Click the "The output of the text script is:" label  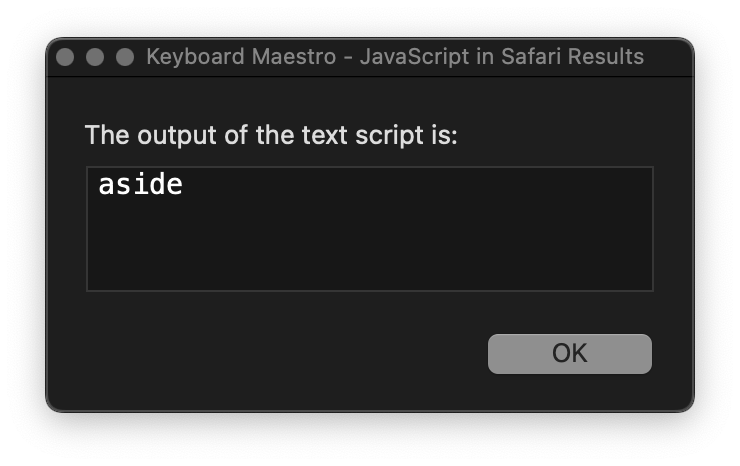pos(271,135)
